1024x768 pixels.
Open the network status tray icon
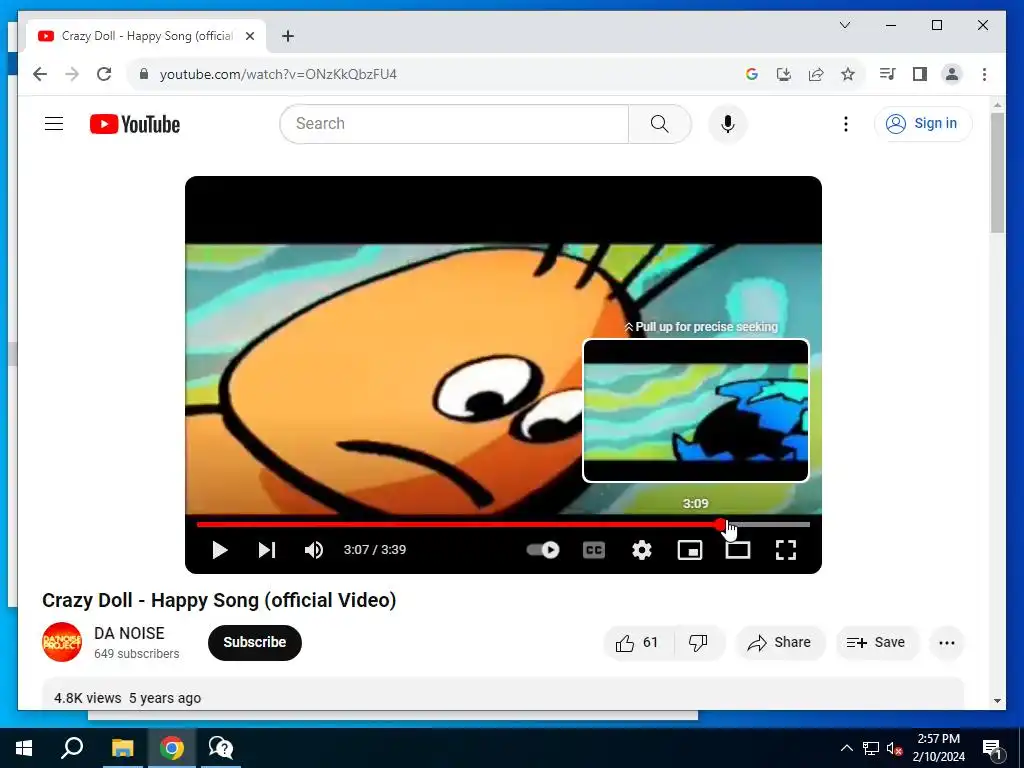(871, 748)
